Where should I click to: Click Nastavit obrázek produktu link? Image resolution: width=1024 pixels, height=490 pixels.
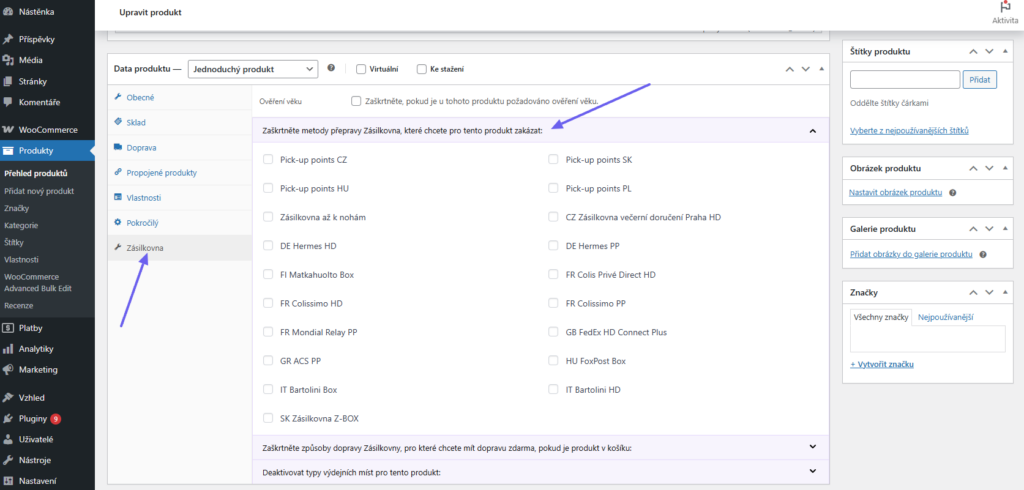click(895, 193)
